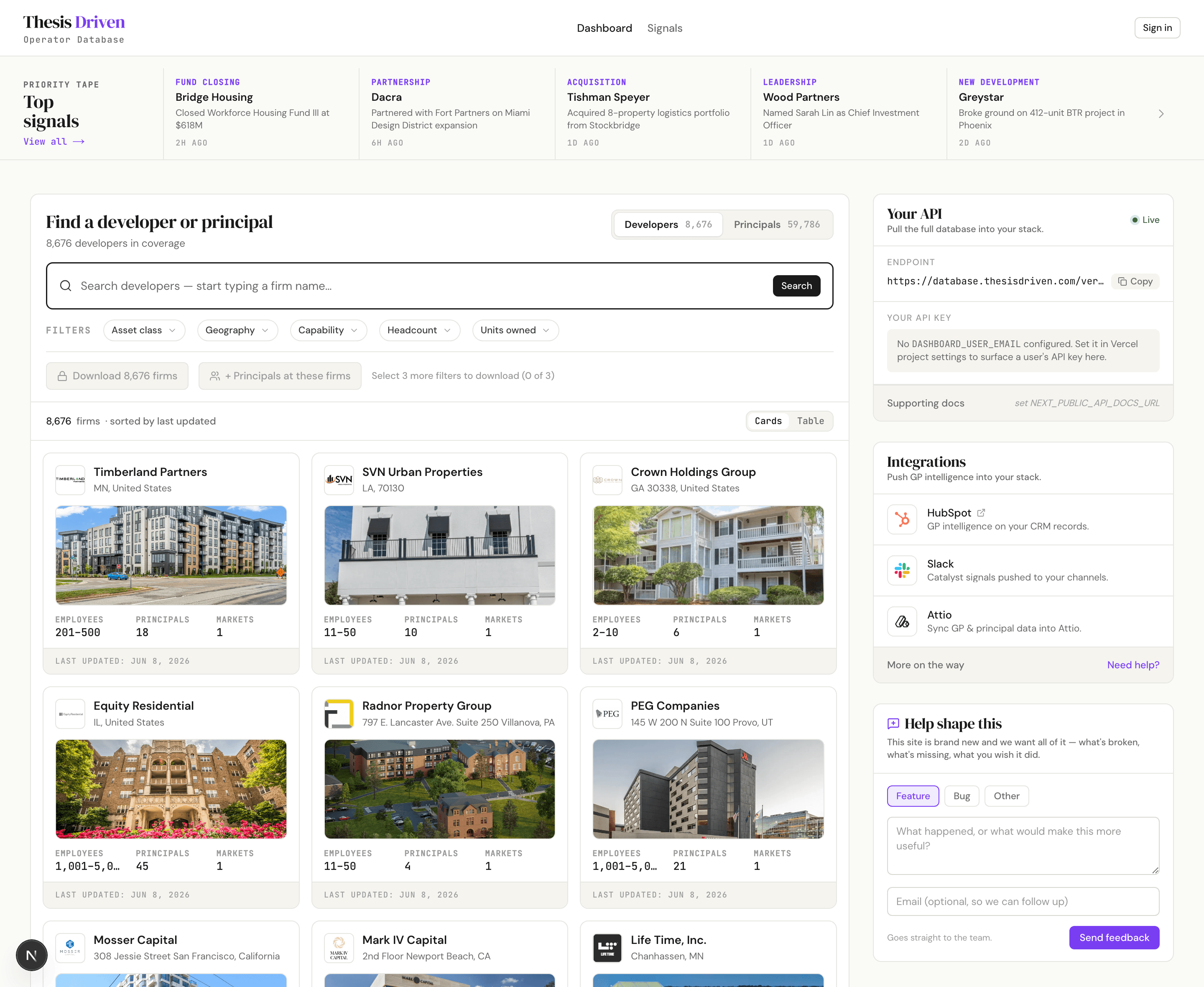Focus the feedback message text area

pos(1023,846)
